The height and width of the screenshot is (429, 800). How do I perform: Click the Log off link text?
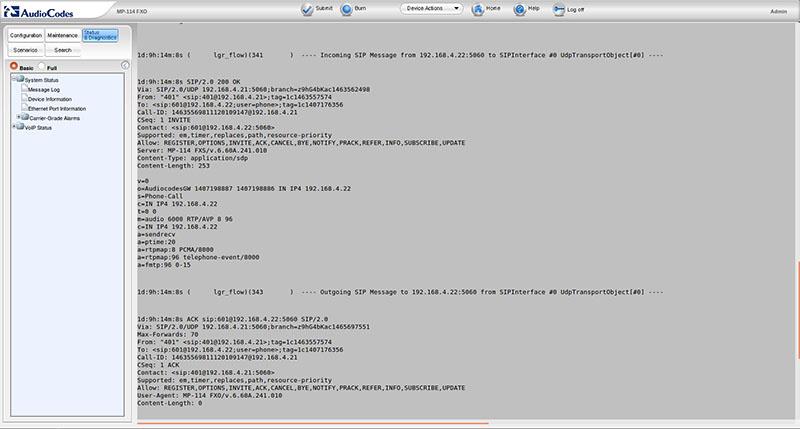576,10
